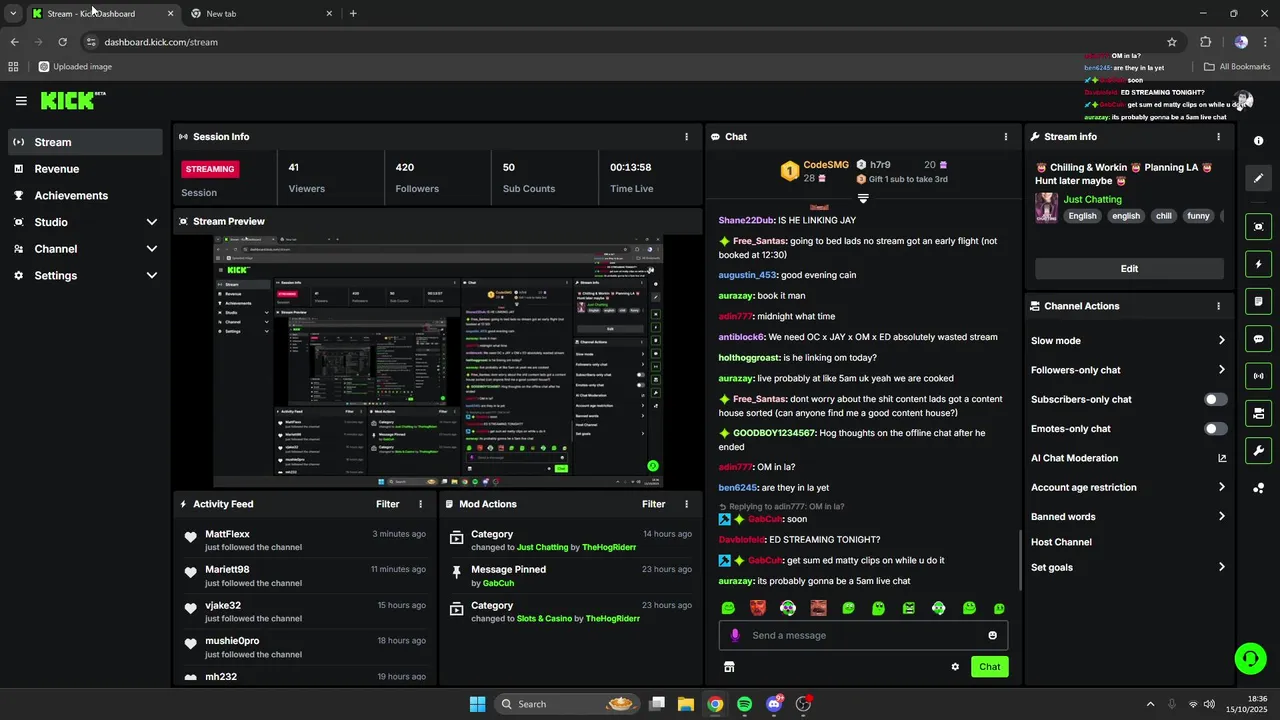Toggle the lightning bolt widget icon
Screen dimensions: 1280x720
point(1259,264)
